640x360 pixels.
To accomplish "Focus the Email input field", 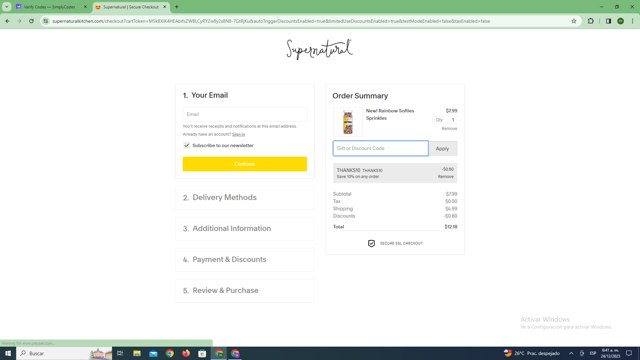I will click(244, 114).
